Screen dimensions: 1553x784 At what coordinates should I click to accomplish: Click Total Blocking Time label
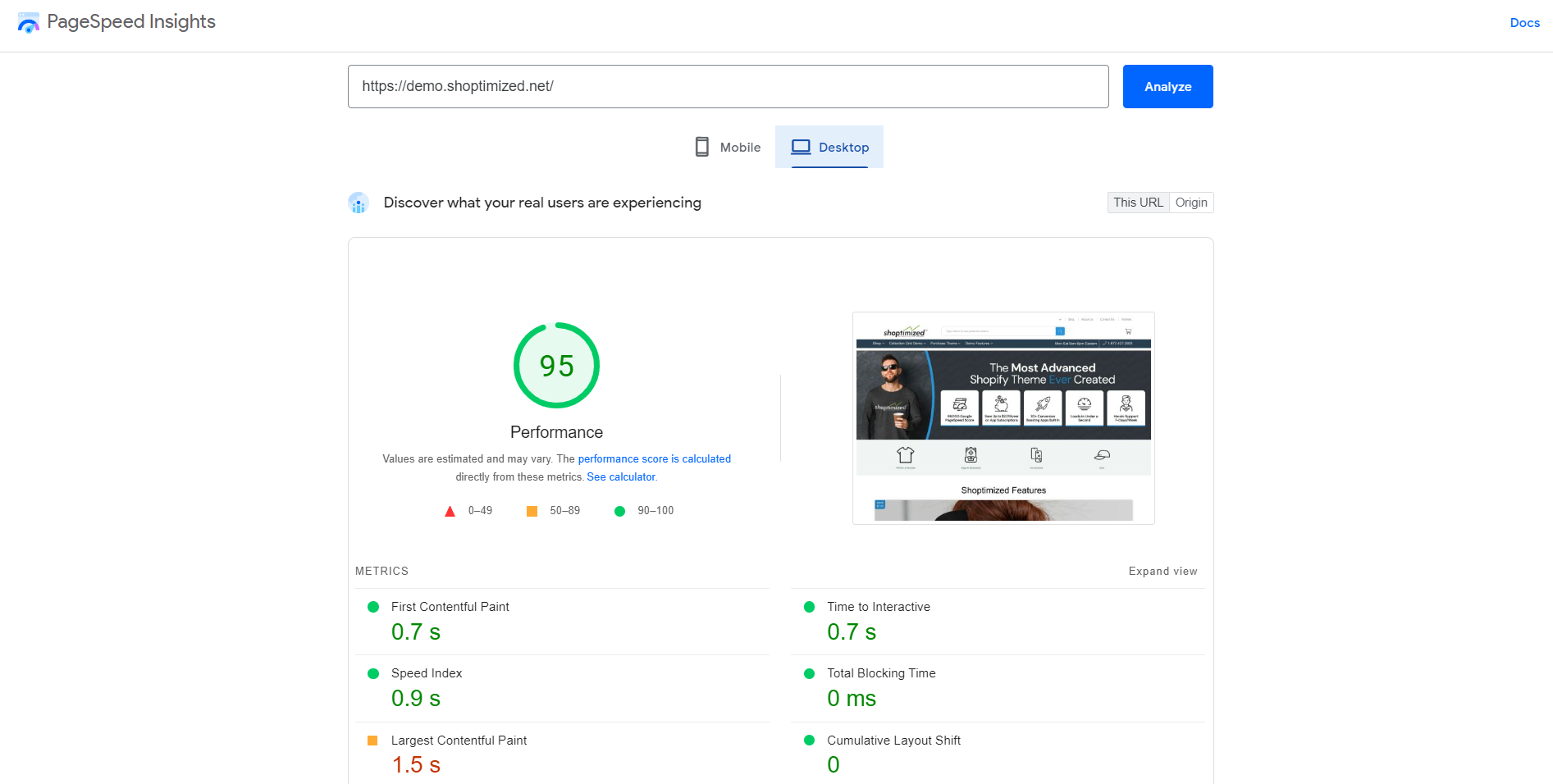[881, 673]
